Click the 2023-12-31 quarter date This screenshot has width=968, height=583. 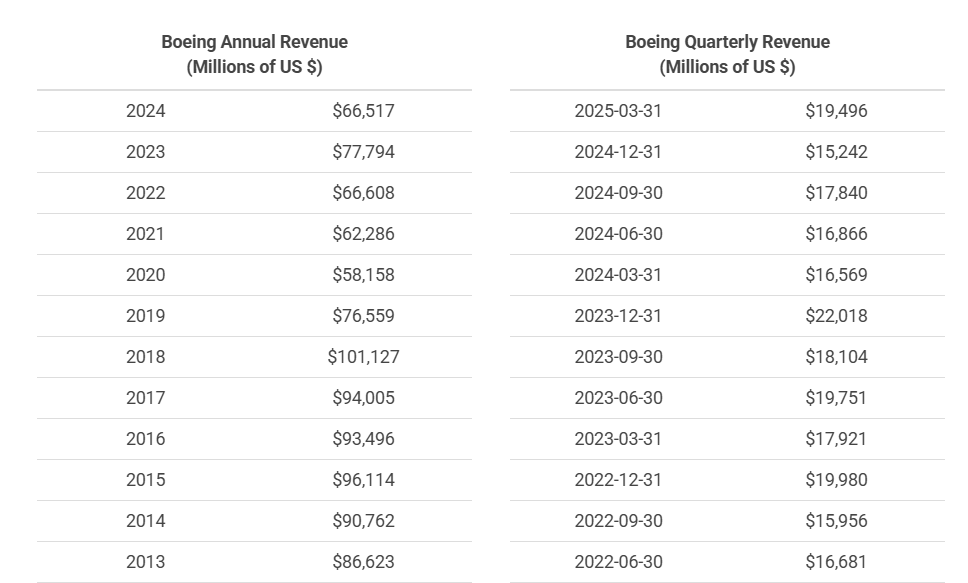[x=618, y=316]
